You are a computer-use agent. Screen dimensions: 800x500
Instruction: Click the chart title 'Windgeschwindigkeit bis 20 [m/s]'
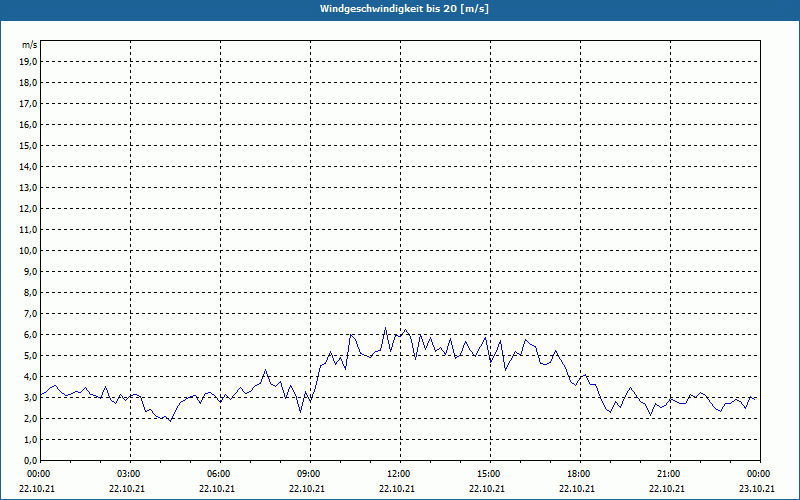(x=404, y=9)
